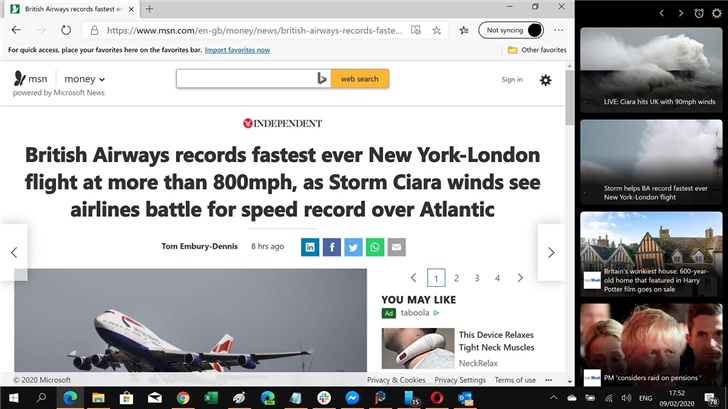Expand the money section dropdown
728x409 pixels.
[84, 79]
